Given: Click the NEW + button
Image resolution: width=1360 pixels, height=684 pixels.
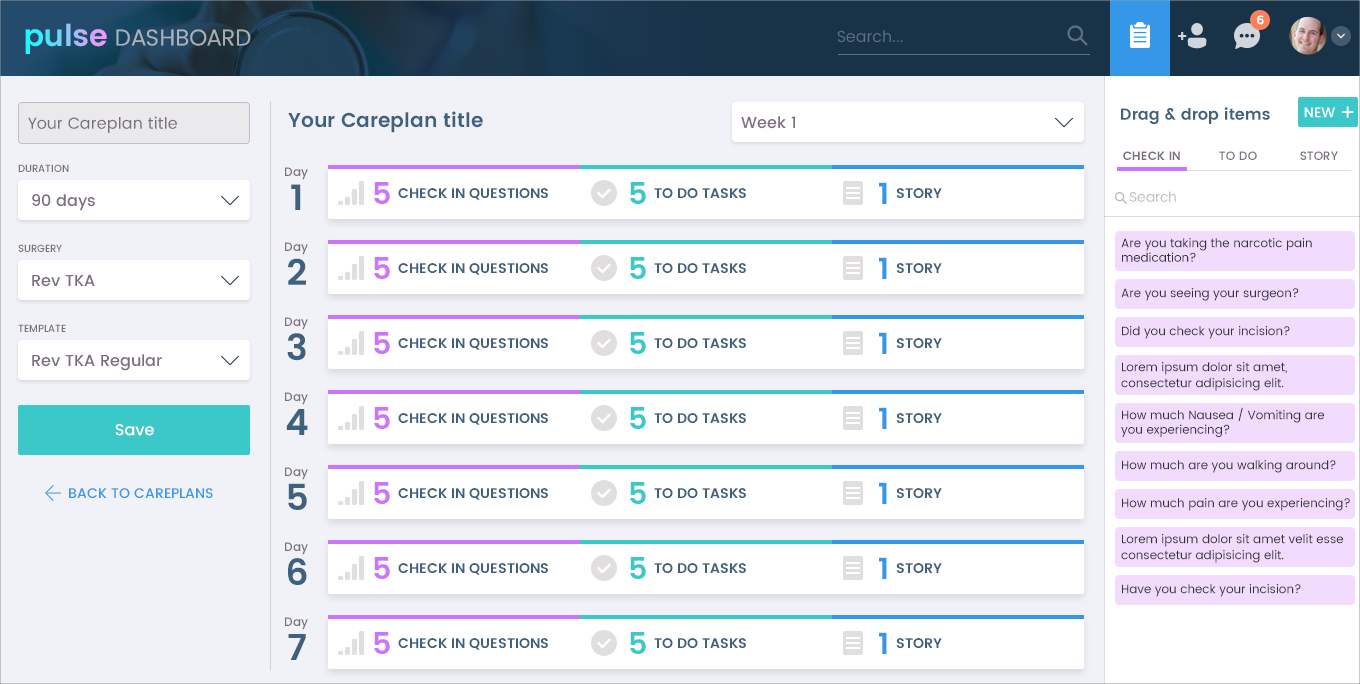Looking at the screenshot, I should tap(1327, 112).
